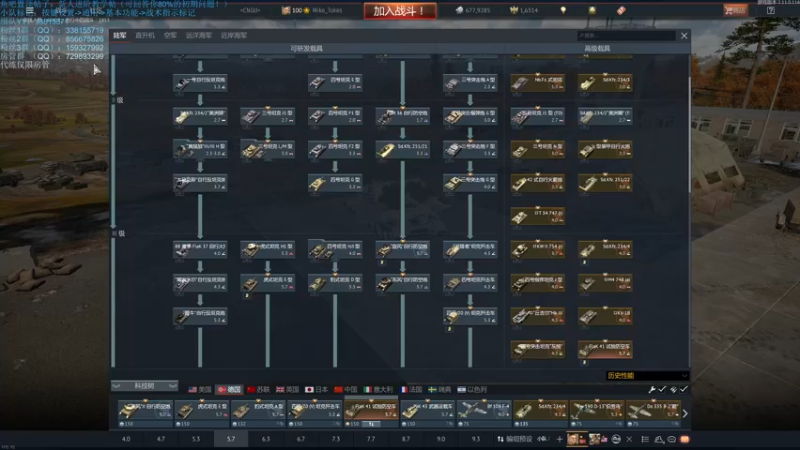
Task: Select Bf 109 F-4 crew slot
Action: click(x=483, y=413)
